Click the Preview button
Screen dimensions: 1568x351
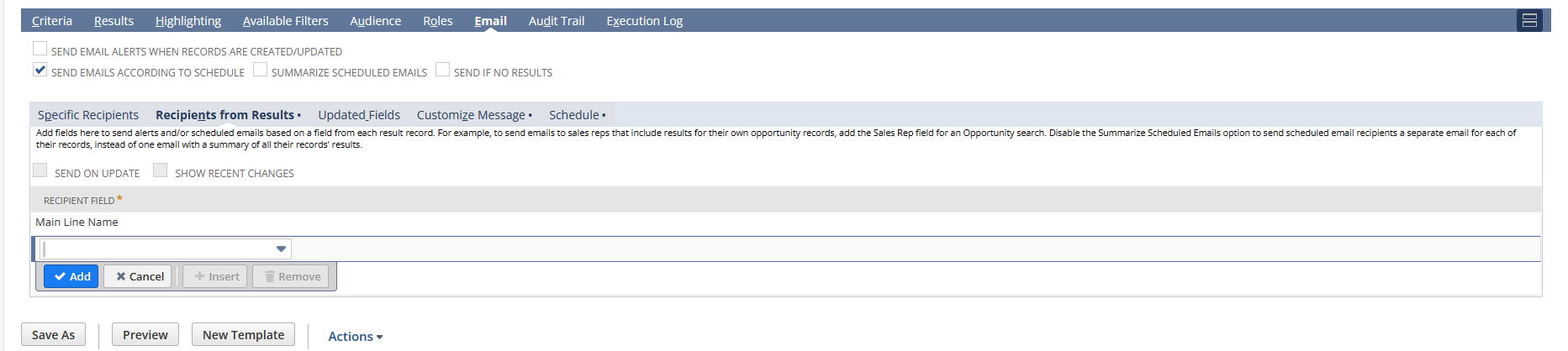coord(145,334)
